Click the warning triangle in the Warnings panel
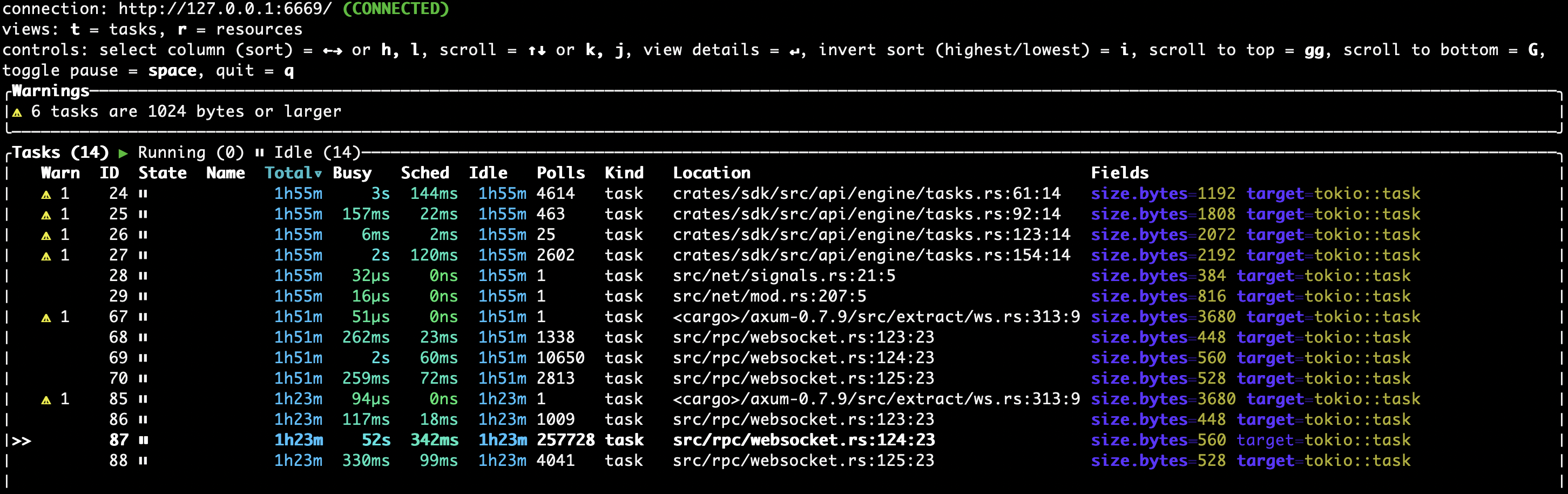The height and width of the screenshot is (494, 1568). coord(17,112)
